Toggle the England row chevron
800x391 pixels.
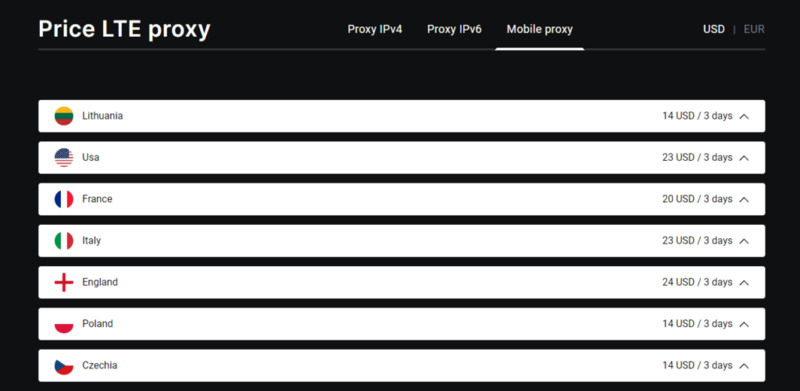(744, 283)
